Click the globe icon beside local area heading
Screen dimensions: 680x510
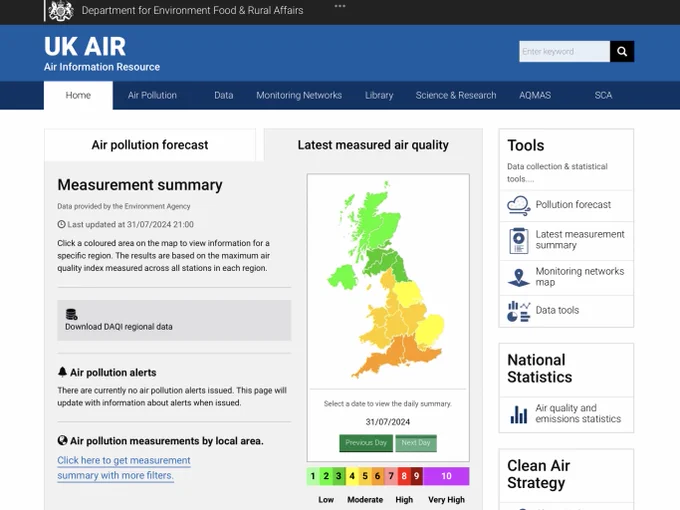click(x=62, y=440)
